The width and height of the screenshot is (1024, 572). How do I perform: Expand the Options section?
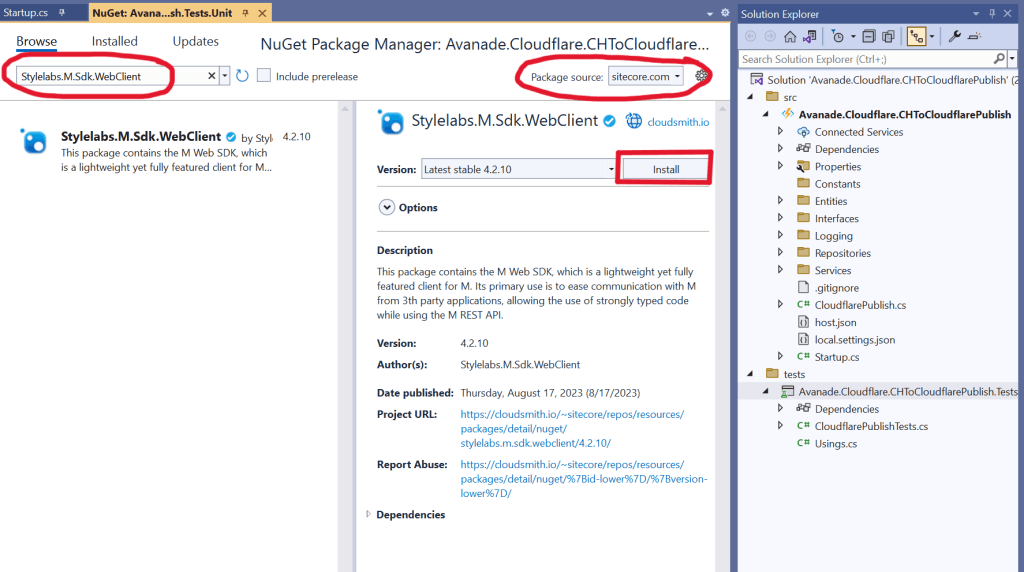click(387, 207)
